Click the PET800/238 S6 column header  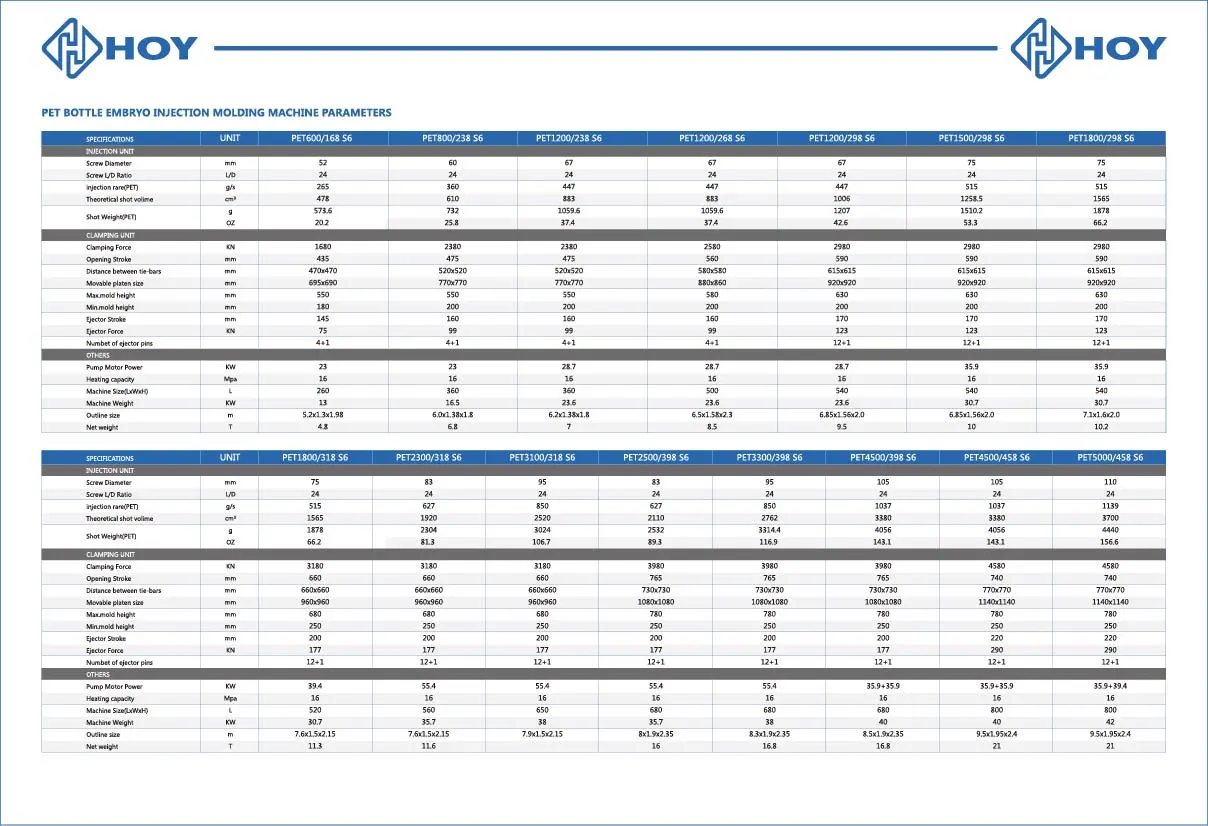pyautogui.click(x=453, y=138)
